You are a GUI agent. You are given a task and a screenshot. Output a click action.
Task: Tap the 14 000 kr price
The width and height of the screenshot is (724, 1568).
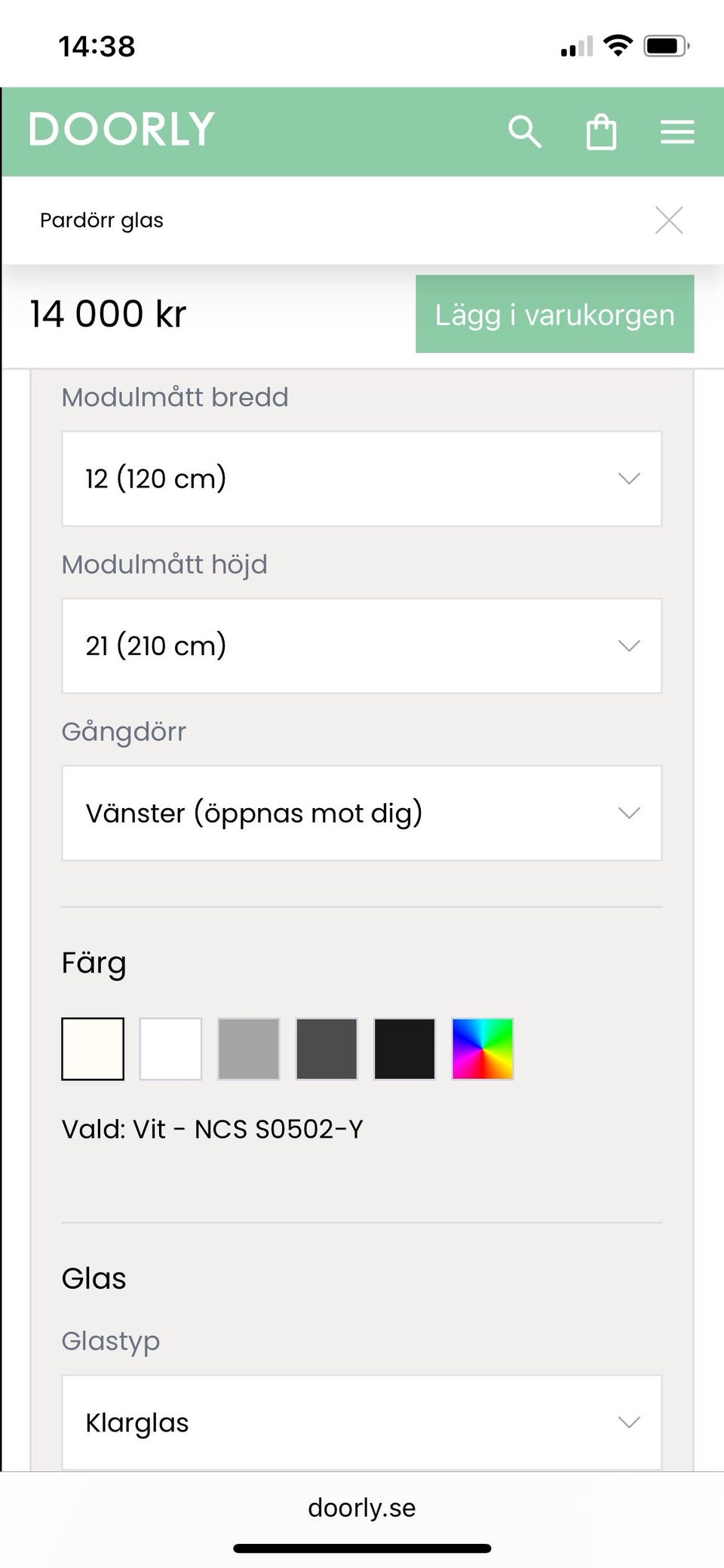pos(108,314)
